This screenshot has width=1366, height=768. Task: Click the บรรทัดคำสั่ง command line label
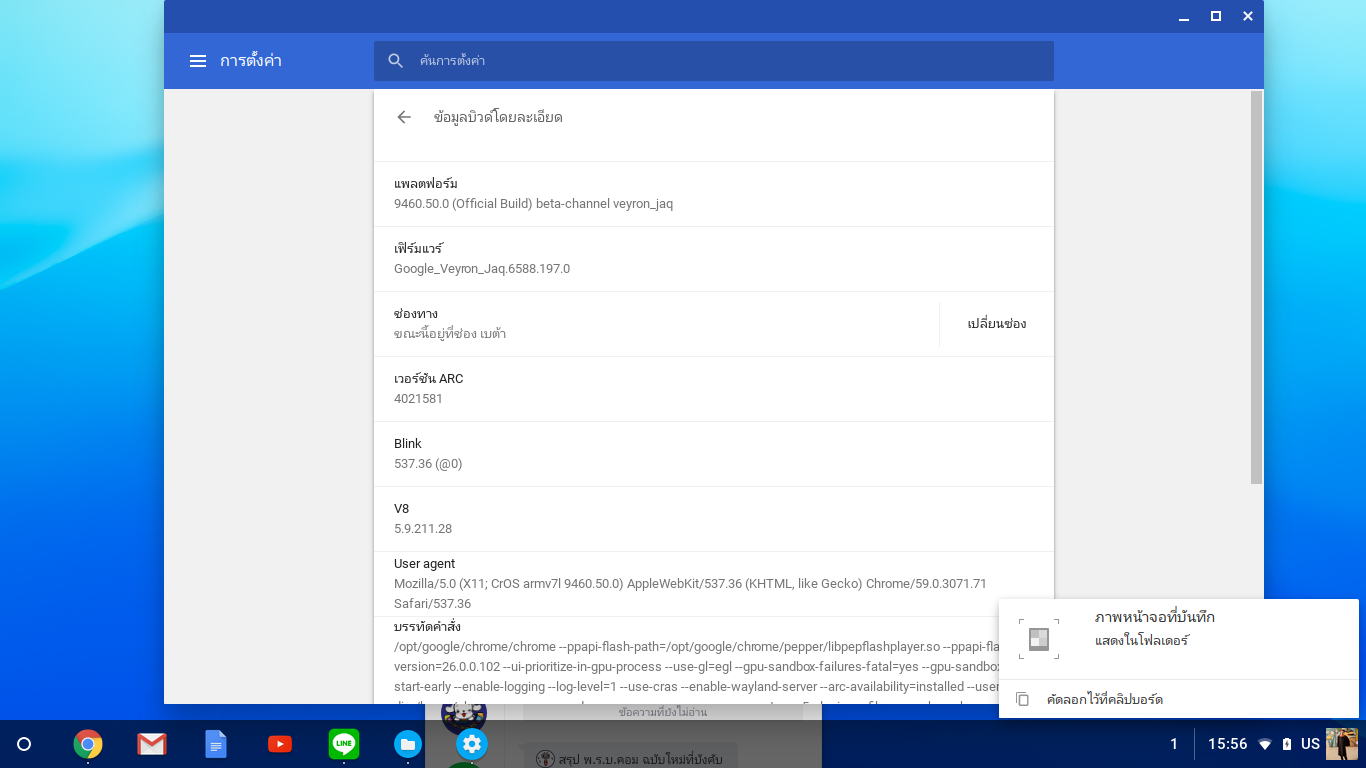(x=427, y=626)
